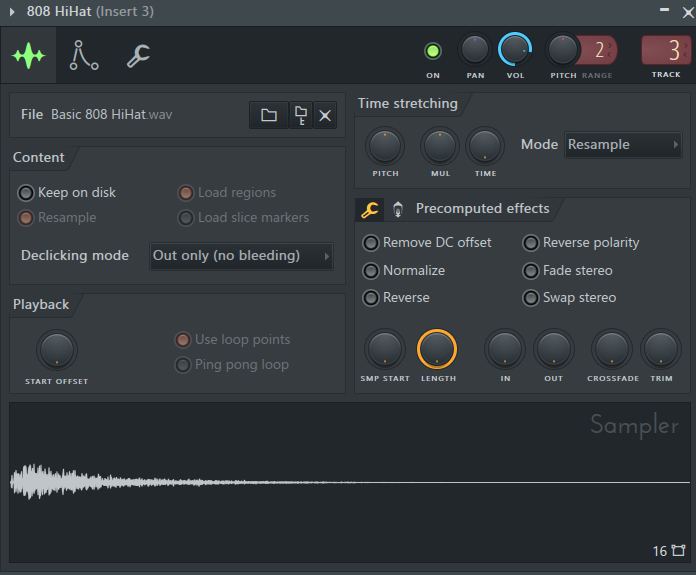Minimize the 808 HiHat window
The width and height of the screenshot is (696, 575).
(x=664, y=10)
